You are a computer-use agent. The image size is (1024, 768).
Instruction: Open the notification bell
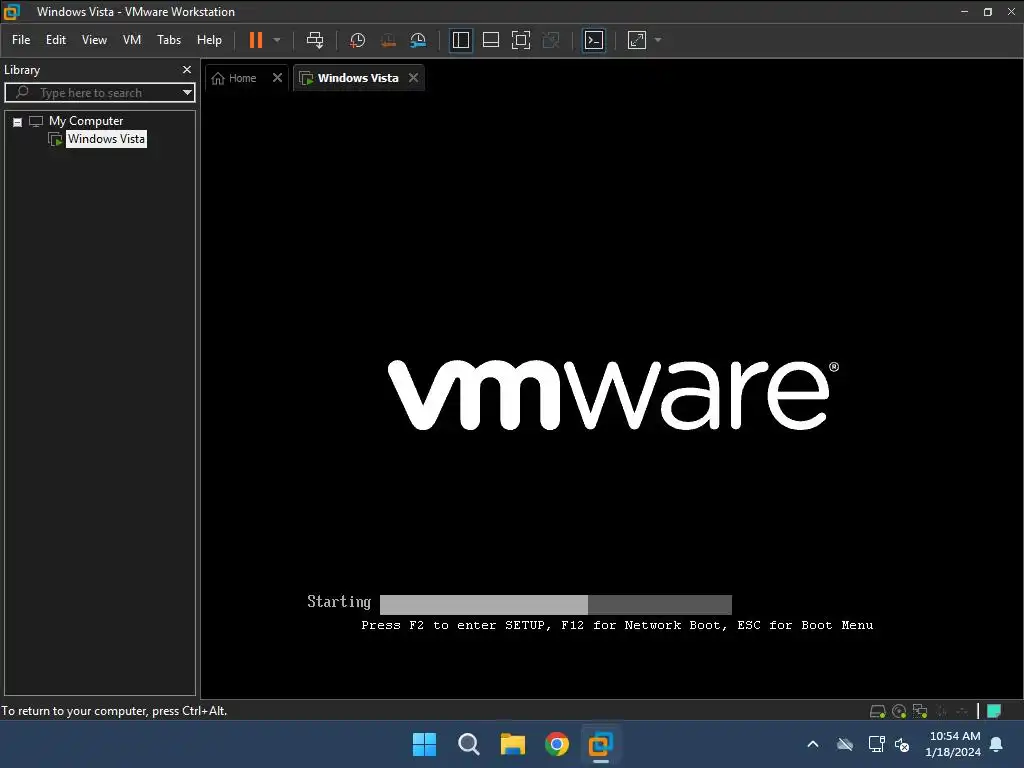(997, 744)
